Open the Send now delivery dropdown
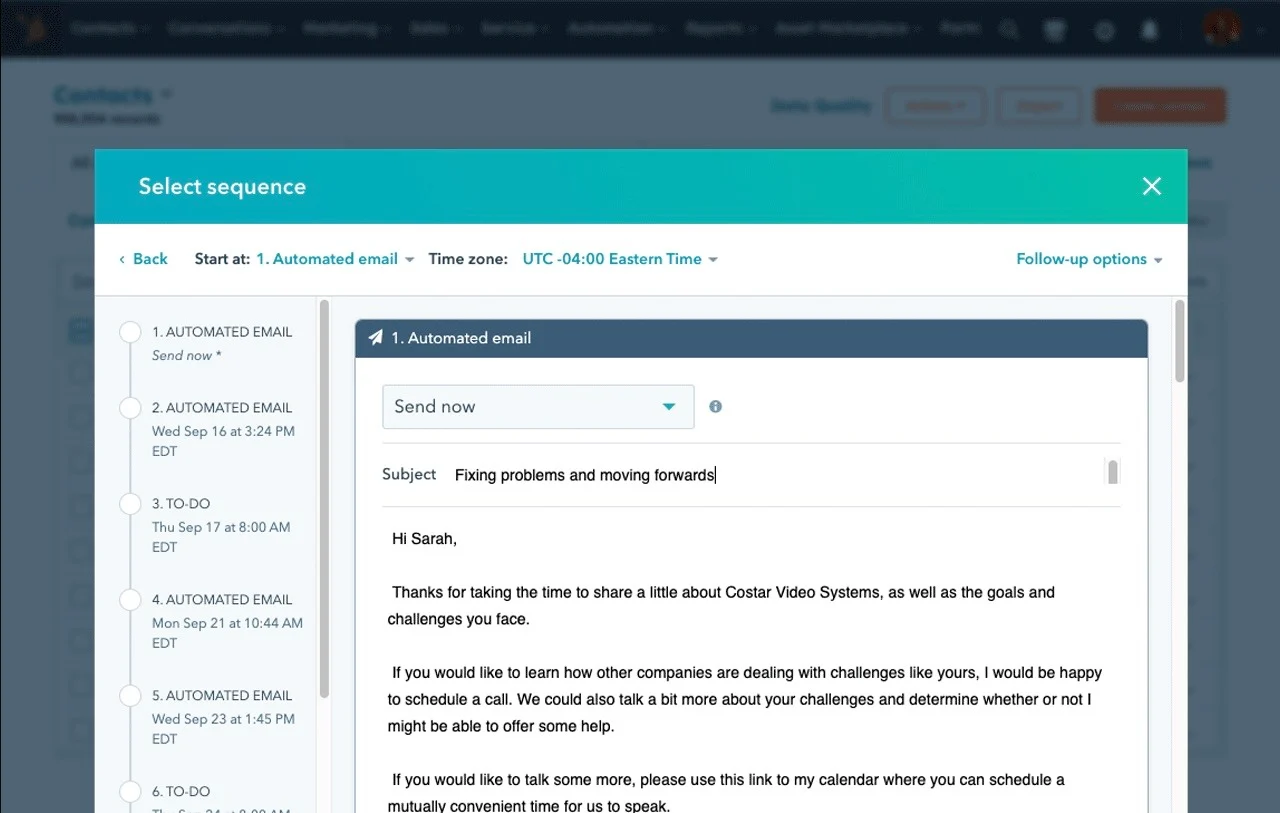The width and height of the screenshot is (1280, 813). click(538, 406)
